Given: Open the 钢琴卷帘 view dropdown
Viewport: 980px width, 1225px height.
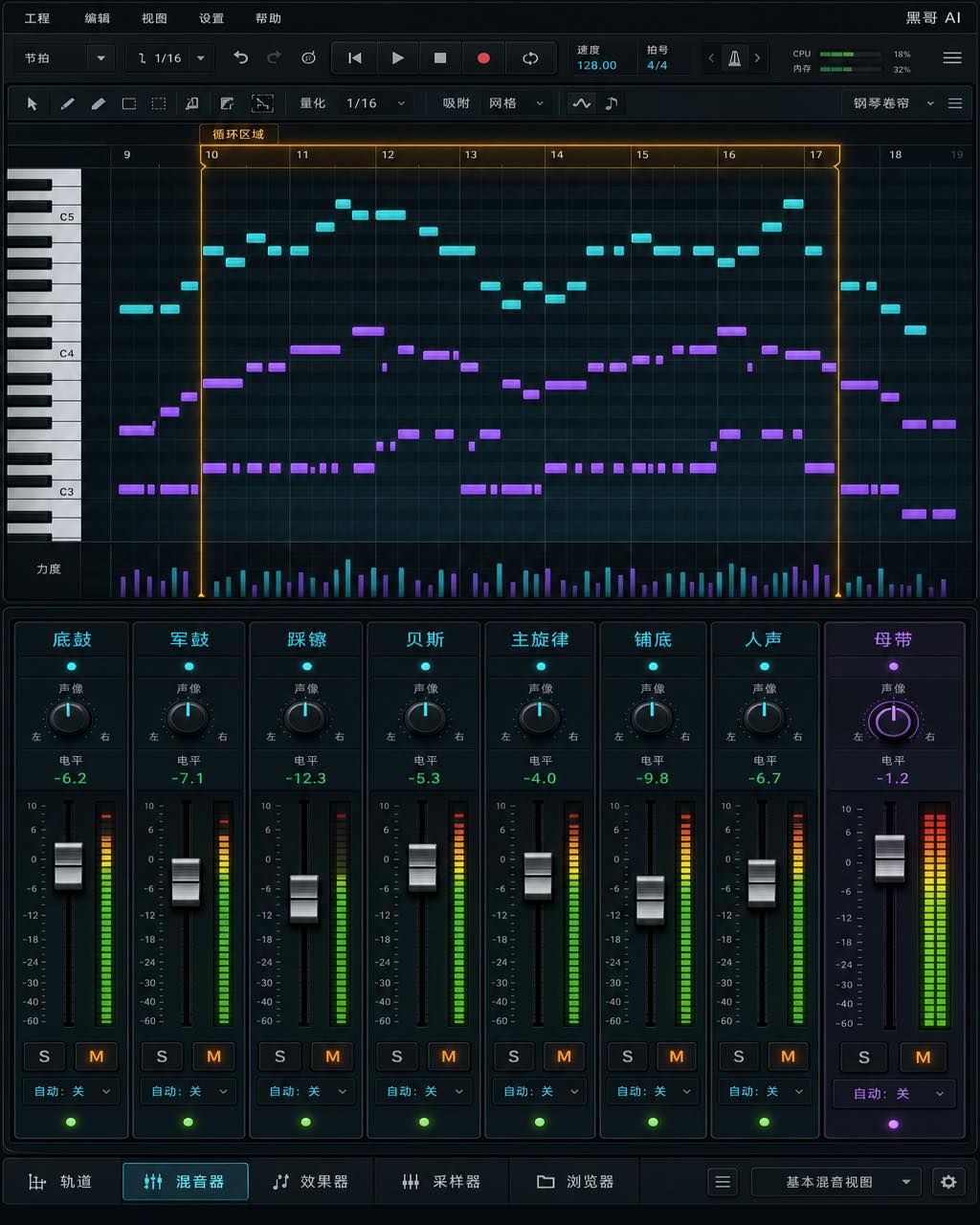Looking at the screenshot, I should pyautogui.click(x=894, y=103).
